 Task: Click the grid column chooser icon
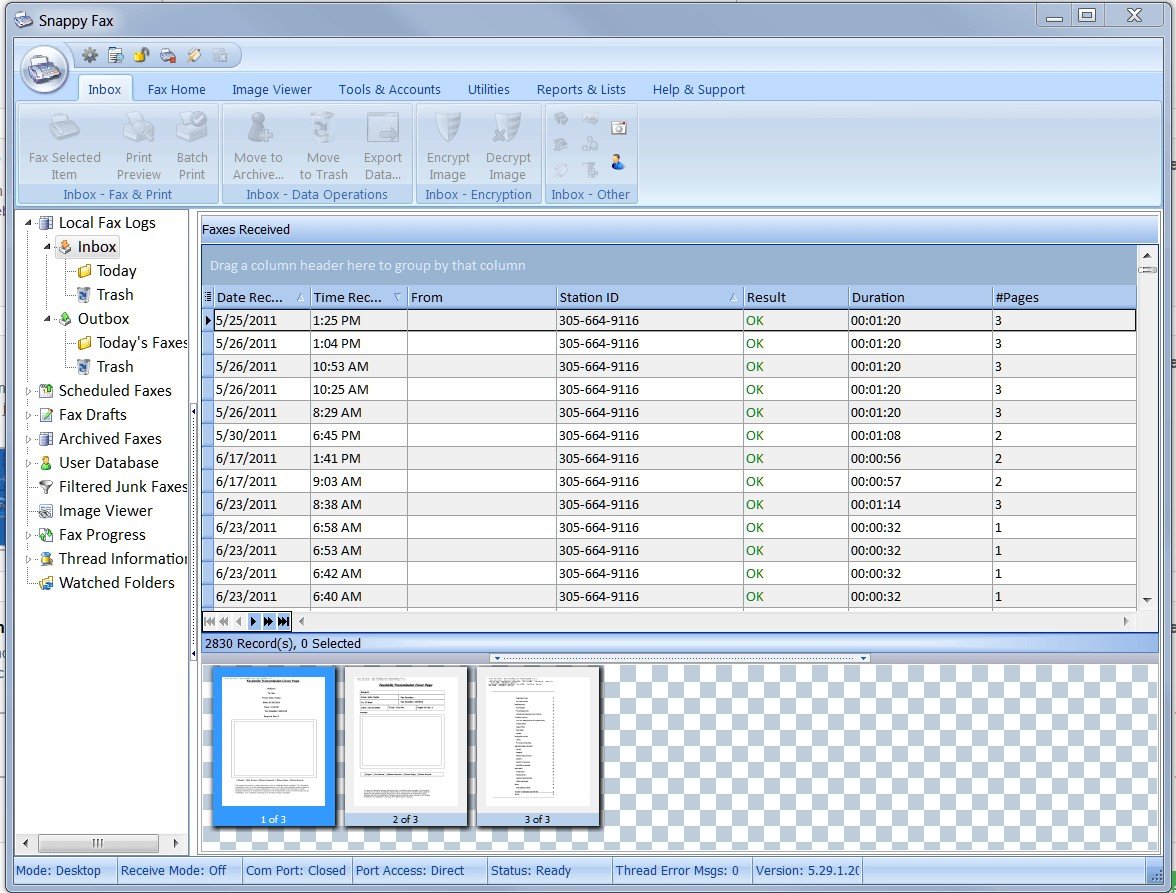pyautogui.click(x=208, y=297)
